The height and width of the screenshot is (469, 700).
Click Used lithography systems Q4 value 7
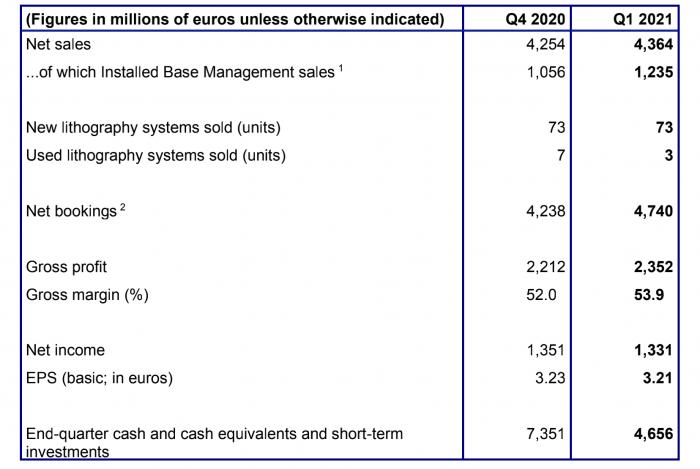tap(560, 155)
